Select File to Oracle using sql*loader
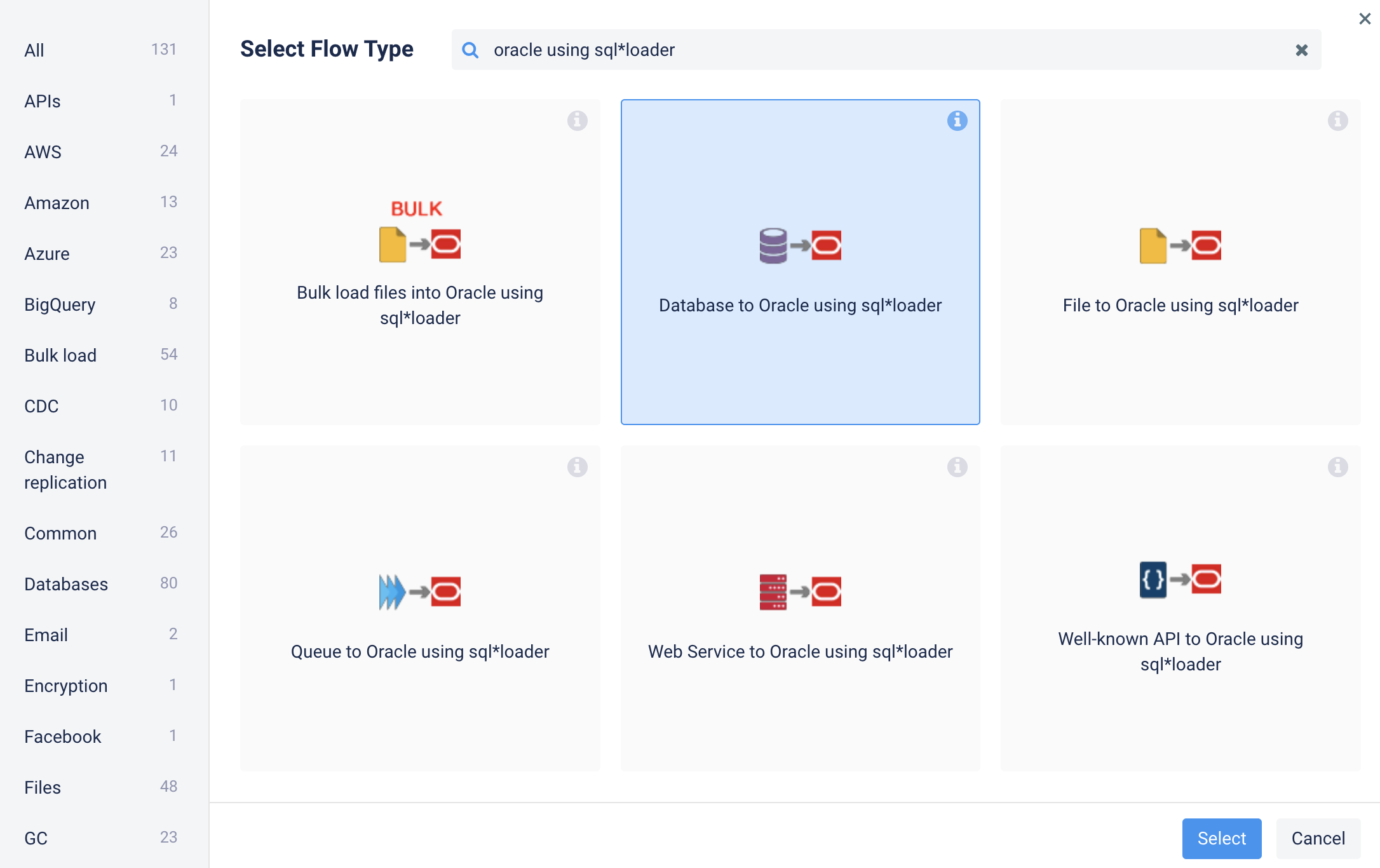Image resolution: width=1380 pixels, height=868 pixels. click(1180, 262)
